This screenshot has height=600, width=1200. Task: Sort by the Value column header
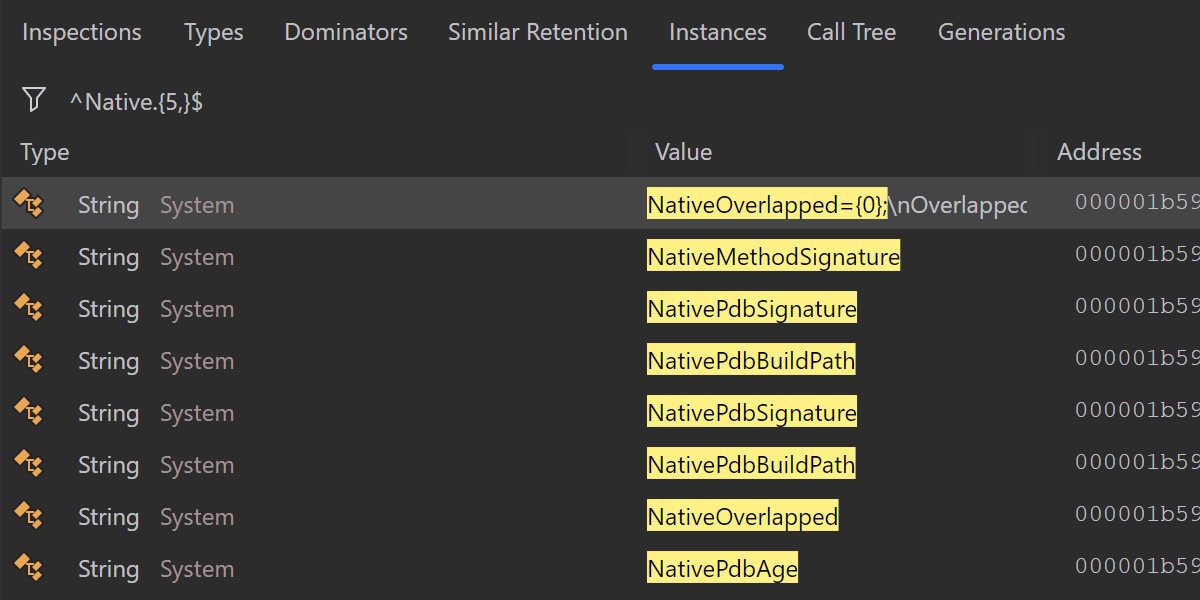[683, 152]
